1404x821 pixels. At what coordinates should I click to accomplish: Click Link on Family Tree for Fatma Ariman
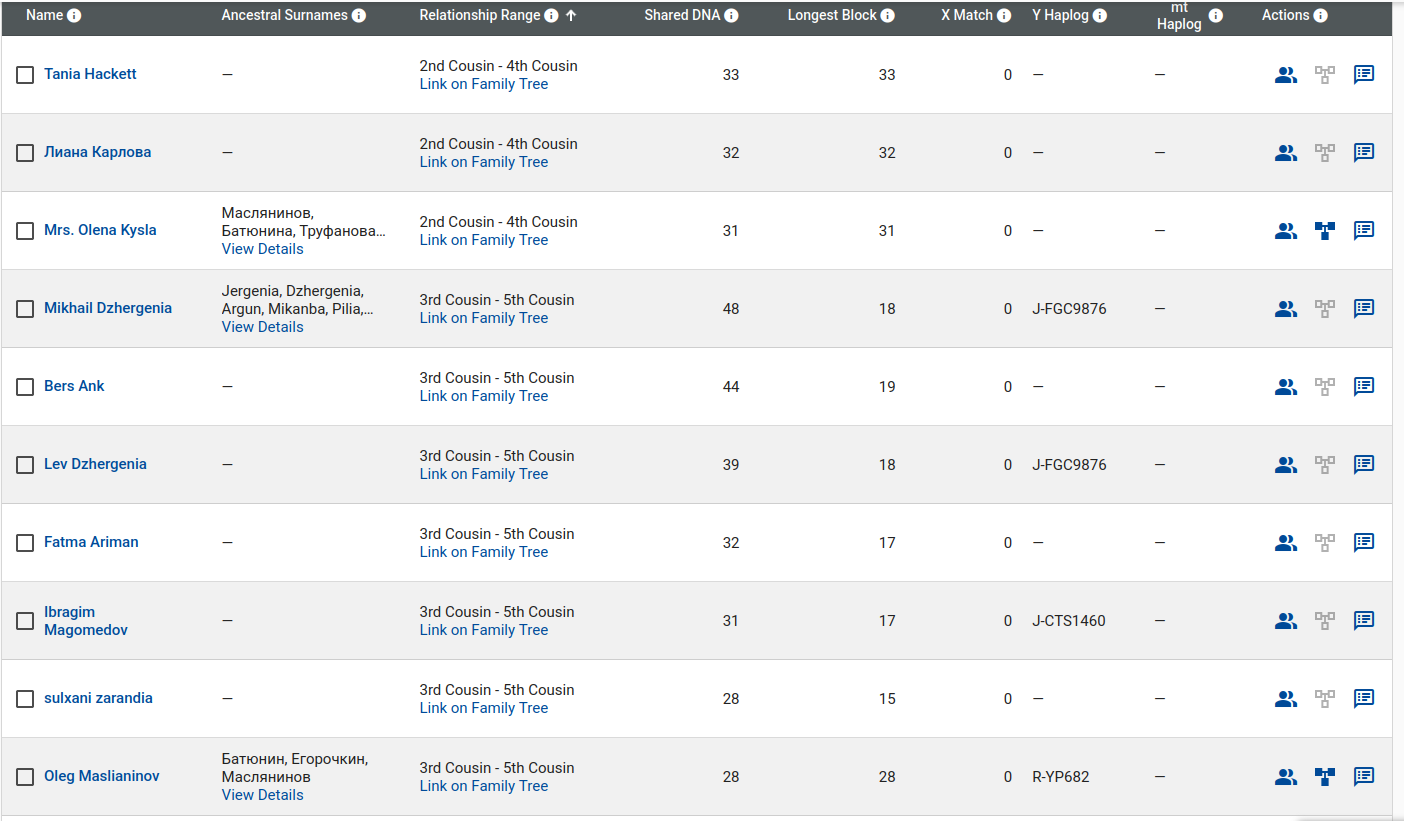coord(484,552)
